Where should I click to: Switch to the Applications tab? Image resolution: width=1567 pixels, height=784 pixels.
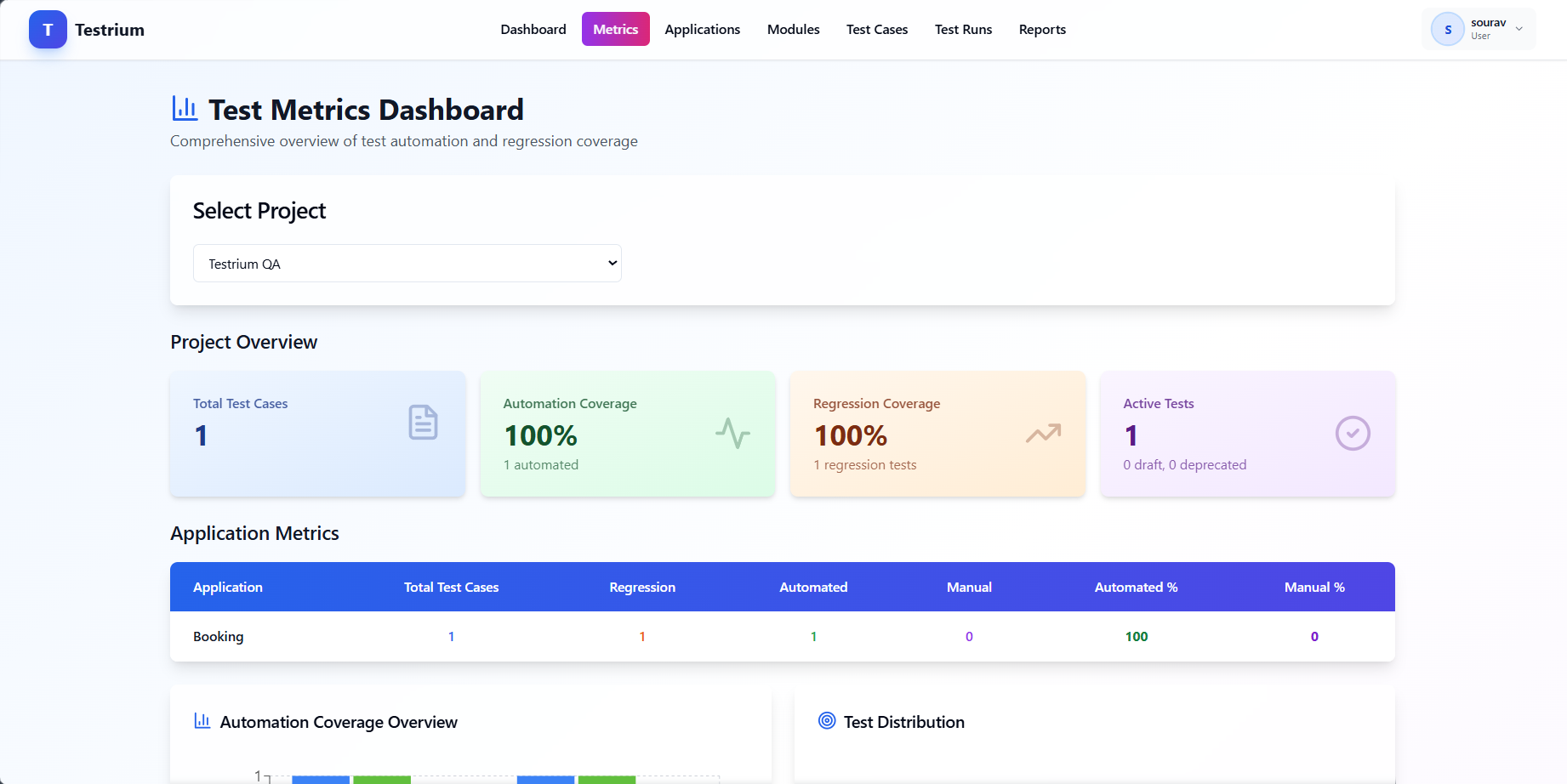point(702,30)
